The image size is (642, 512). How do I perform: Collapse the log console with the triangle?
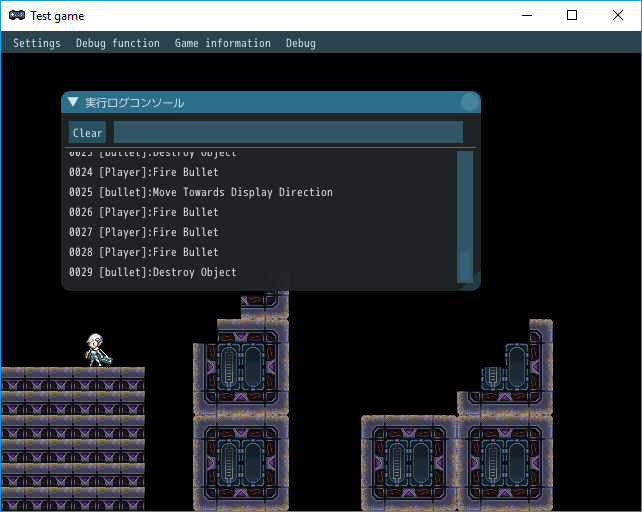pos(73,102)
